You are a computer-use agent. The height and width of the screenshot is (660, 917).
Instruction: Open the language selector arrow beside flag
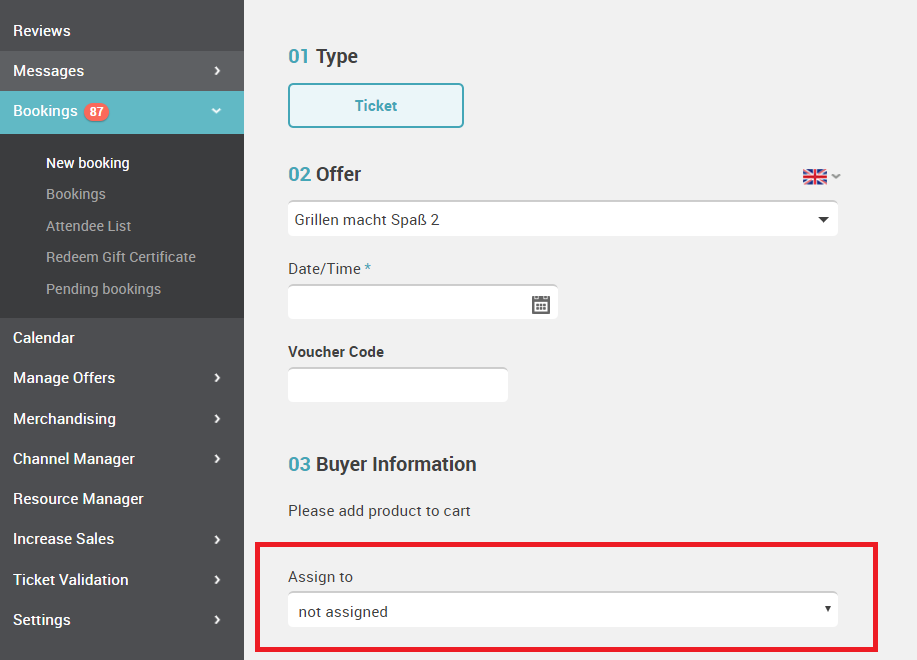point(836,176)
